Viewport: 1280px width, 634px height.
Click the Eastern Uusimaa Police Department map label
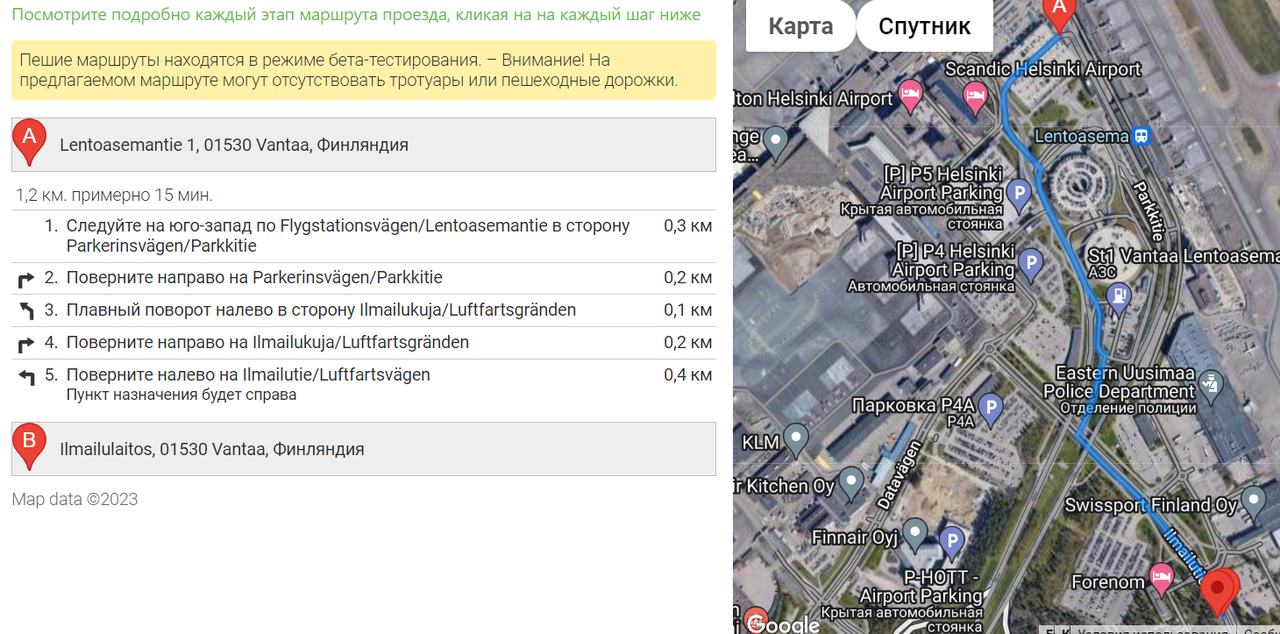(1119, 382)
